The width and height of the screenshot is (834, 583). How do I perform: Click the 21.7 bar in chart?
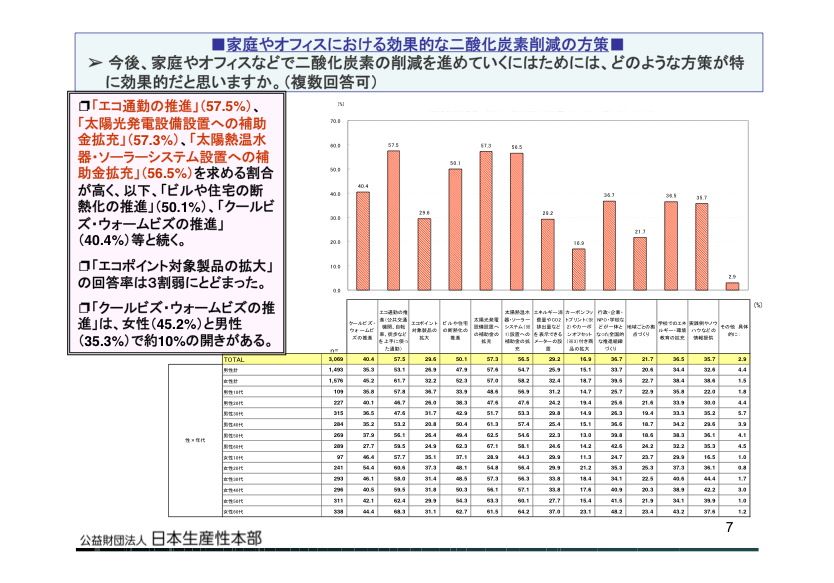(x=640, y=263)
